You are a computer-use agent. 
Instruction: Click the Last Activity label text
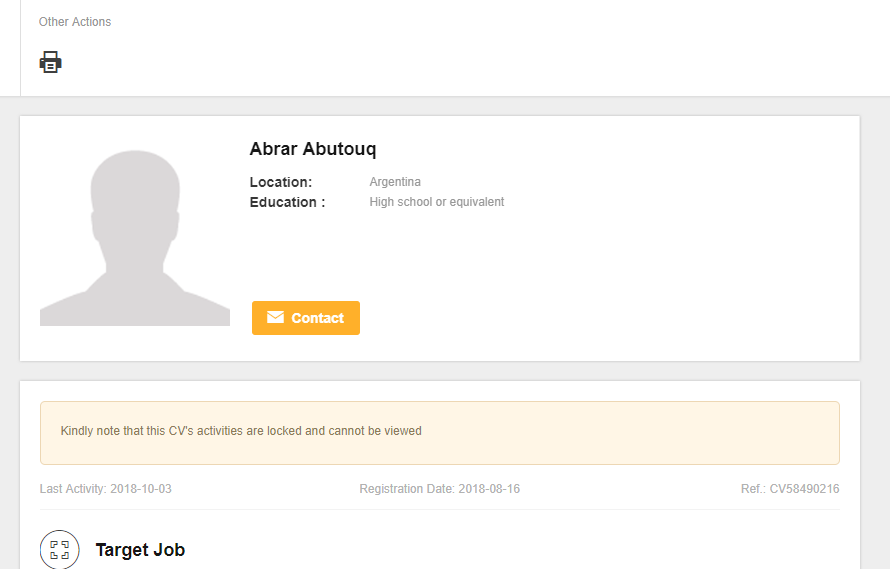pyautogui.click(x=73, y=489)
